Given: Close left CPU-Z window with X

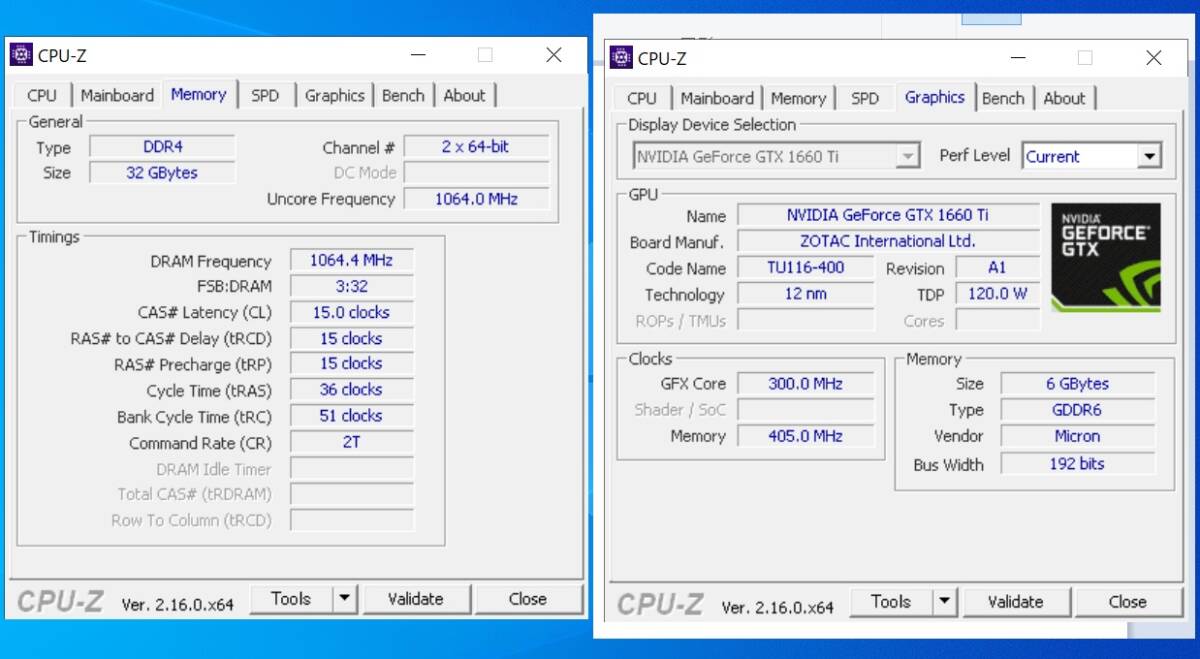Looking at the screenshot, I should pos(553,55).
